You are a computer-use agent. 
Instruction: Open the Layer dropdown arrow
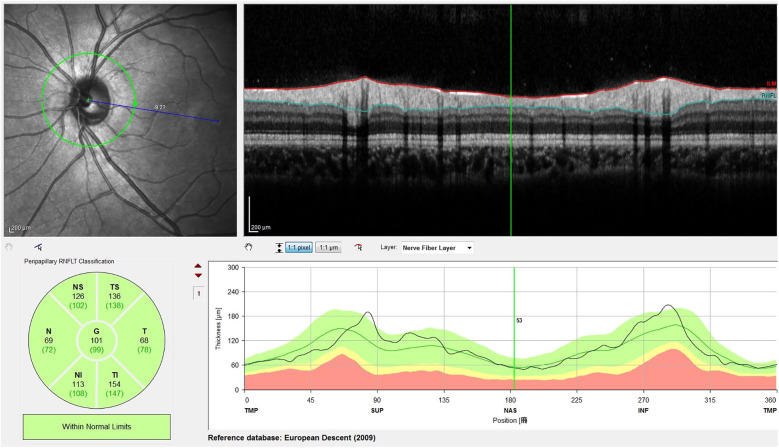click(469, 247)
